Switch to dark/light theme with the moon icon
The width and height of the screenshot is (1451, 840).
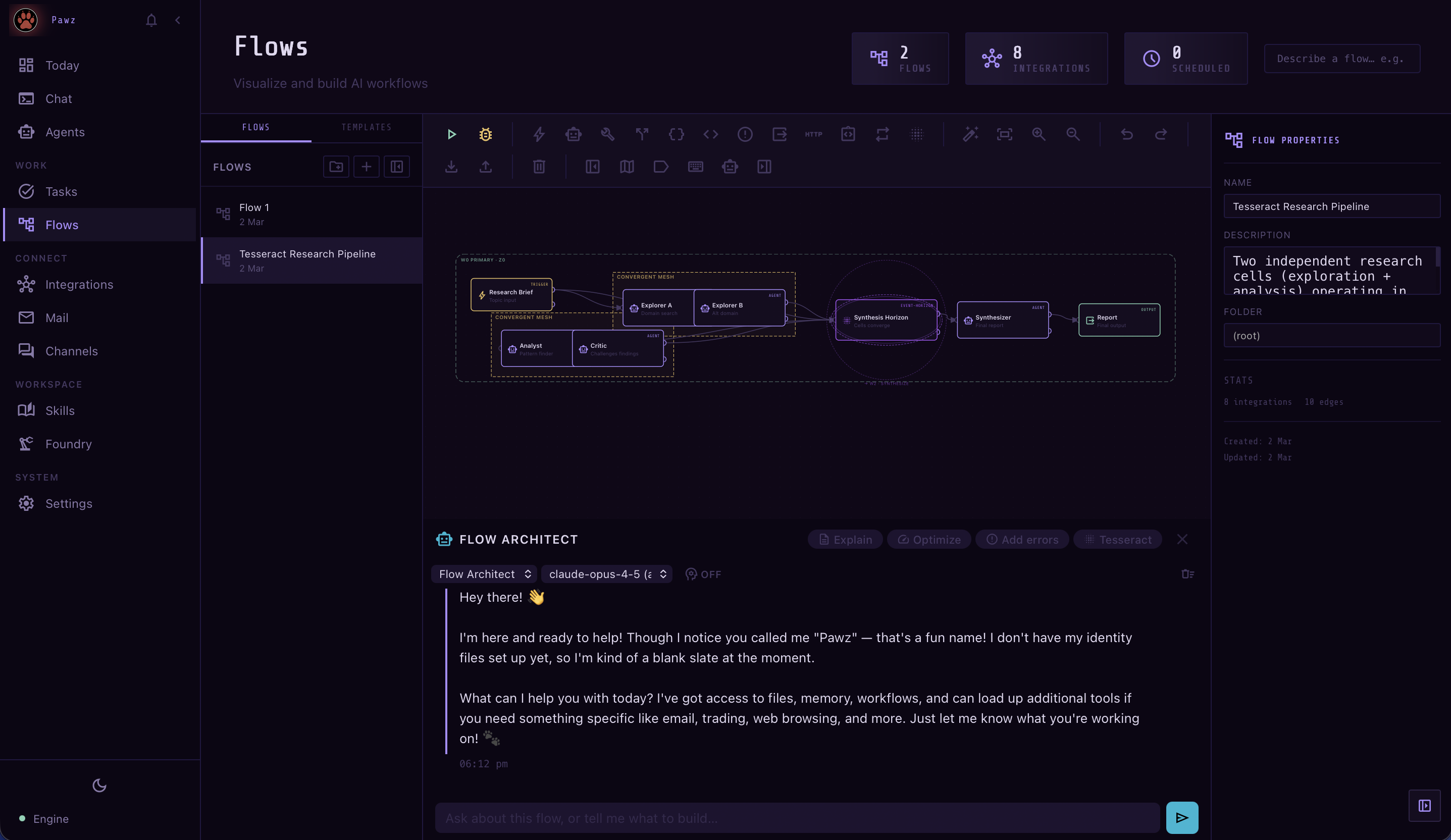tap(99, 785)
